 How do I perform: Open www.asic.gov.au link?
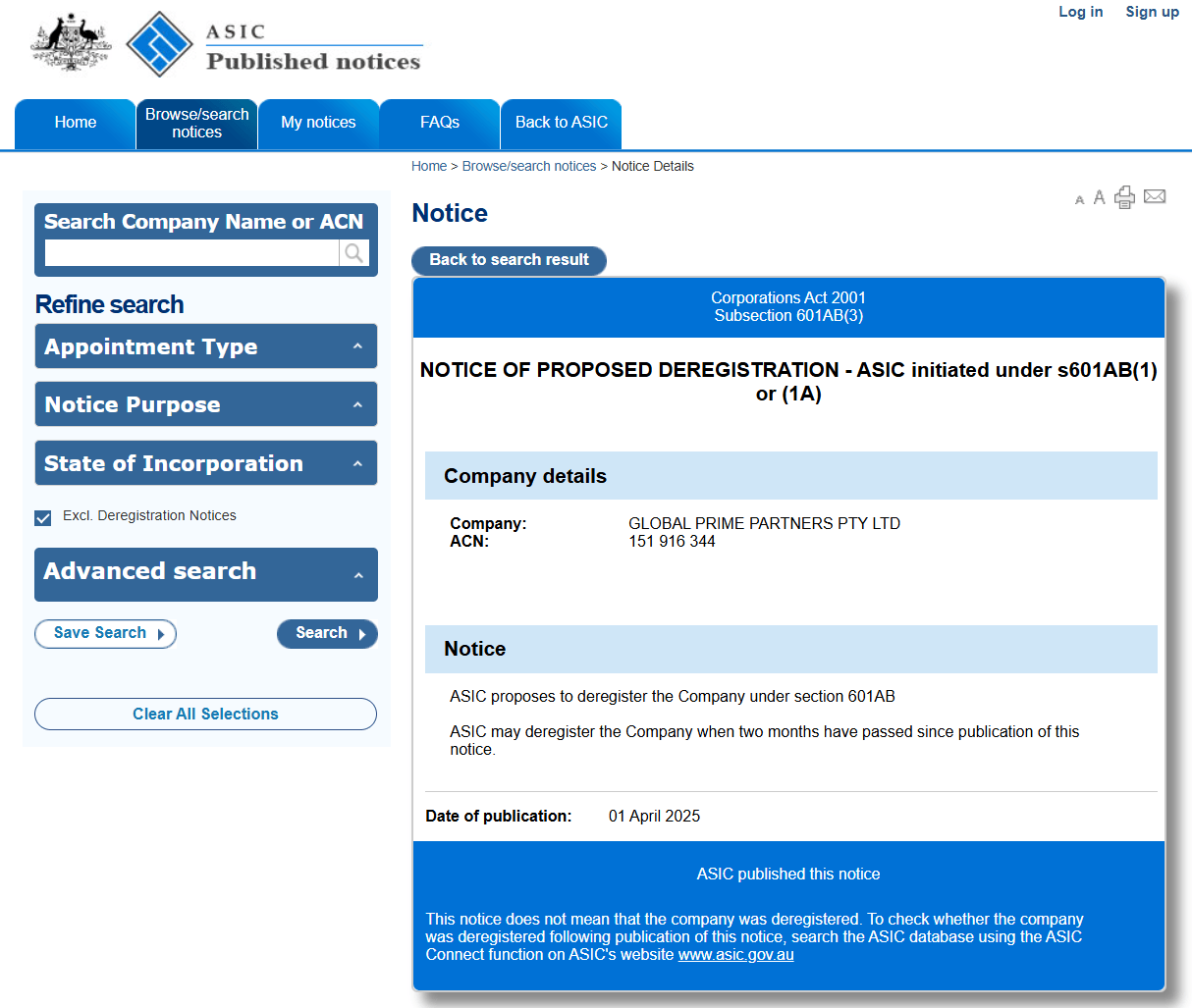click(x=735, y=955)
